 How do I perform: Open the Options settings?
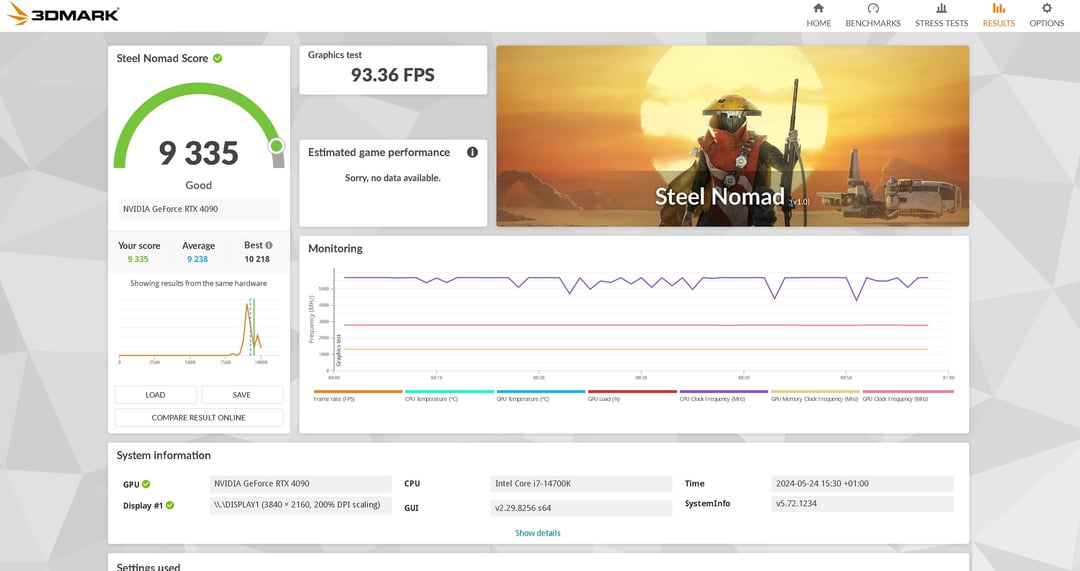point(1046,15)
